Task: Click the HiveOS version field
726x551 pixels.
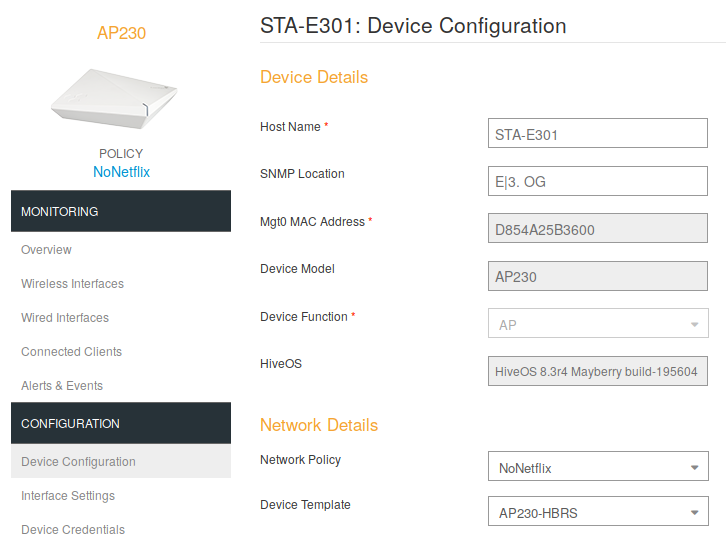Action: (597, 372)
